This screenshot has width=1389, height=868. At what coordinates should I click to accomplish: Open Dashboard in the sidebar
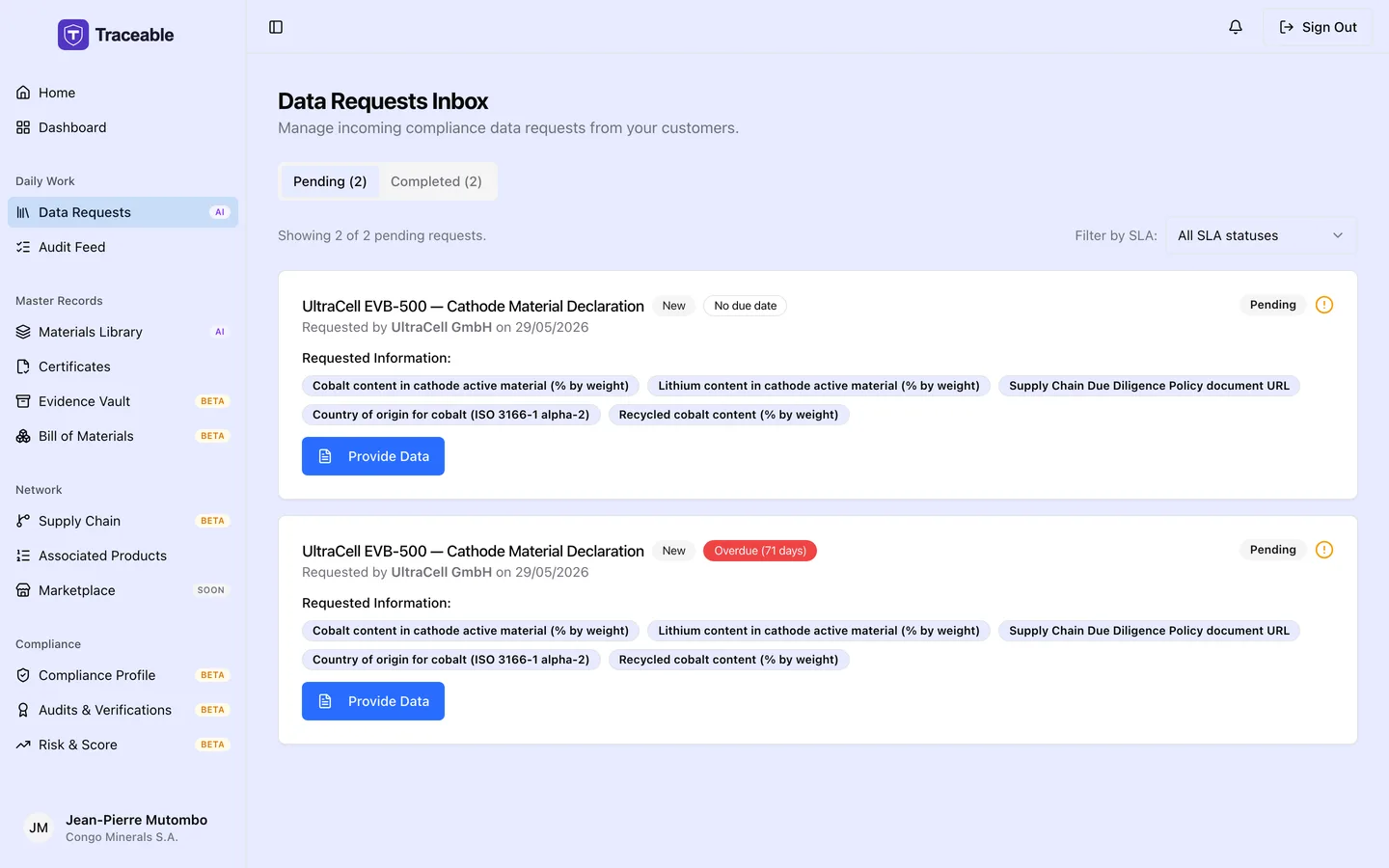(x=123, y=127)
